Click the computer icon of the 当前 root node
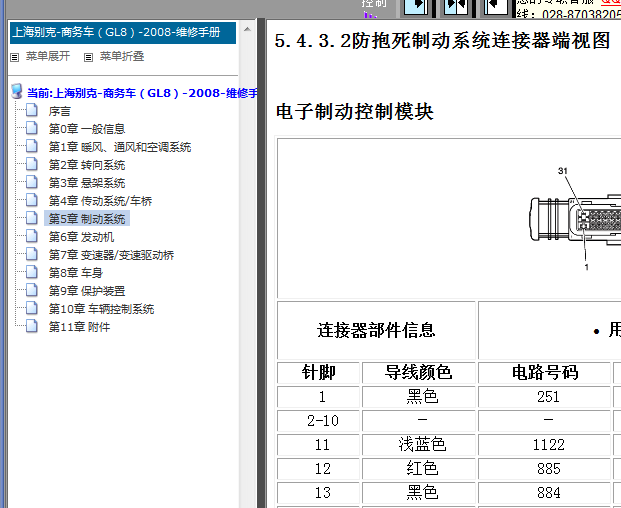Viewport: 621px width, 508px height. [17, 91]
